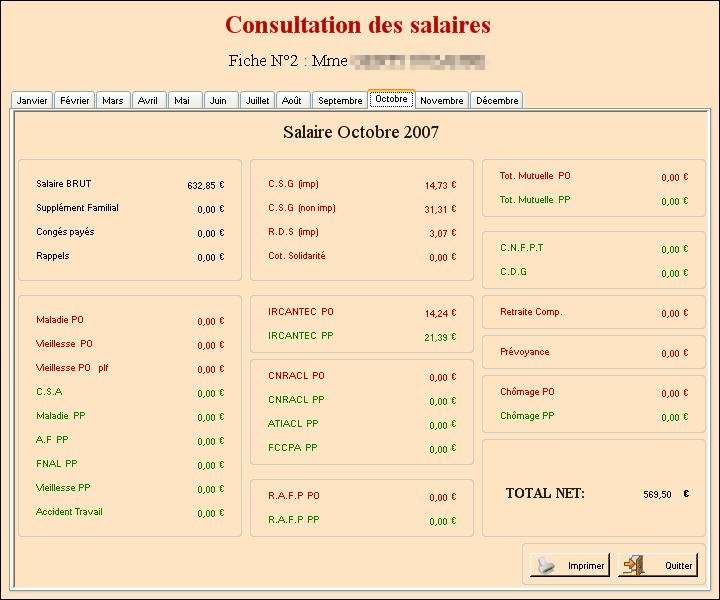Click the Salaire BRUT amount 632,85 €
This screenshot has width=720, height=600.
(206, 185)
